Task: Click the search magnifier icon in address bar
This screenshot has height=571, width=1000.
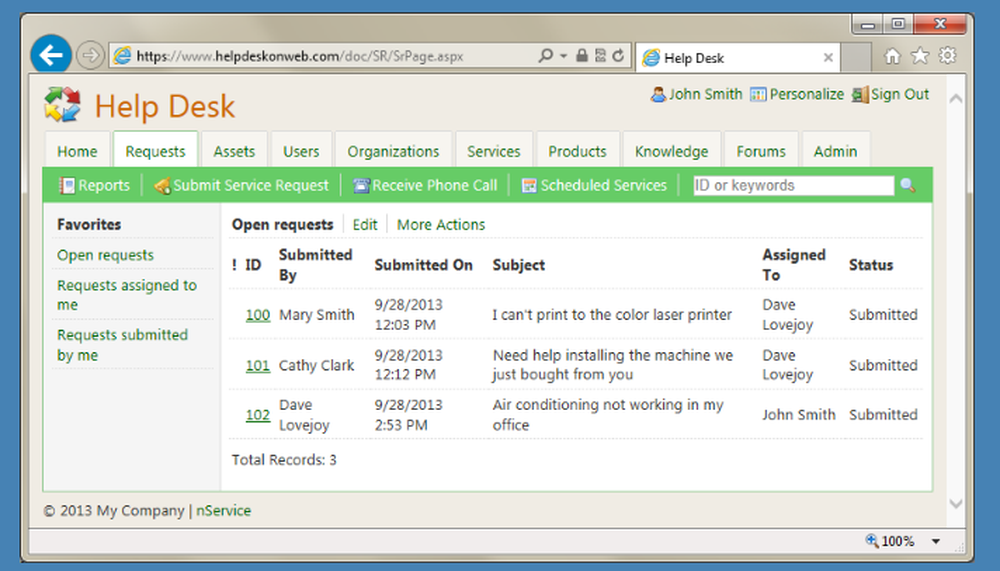Action: 545,56
